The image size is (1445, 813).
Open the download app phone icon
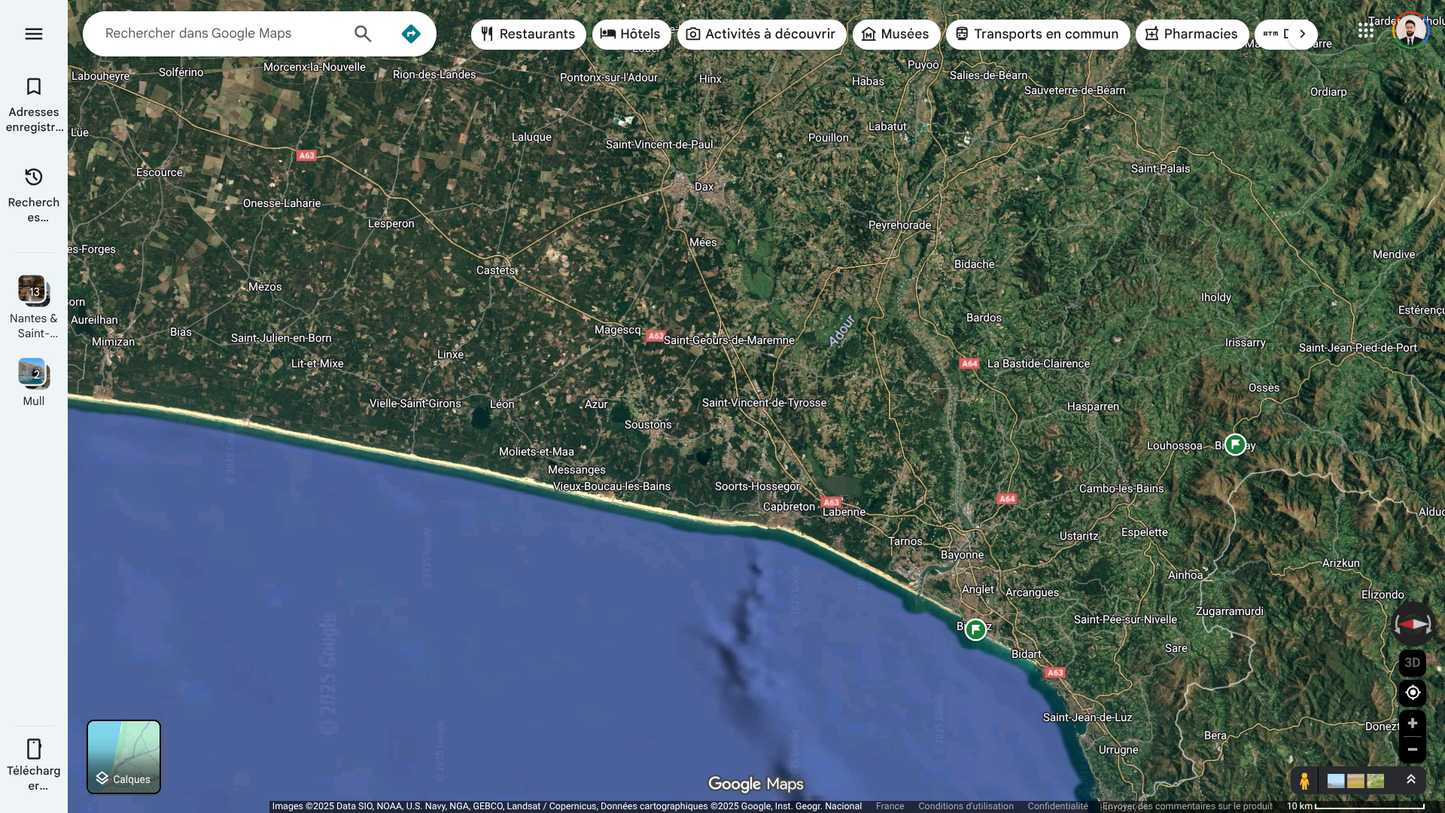[33, 749]
